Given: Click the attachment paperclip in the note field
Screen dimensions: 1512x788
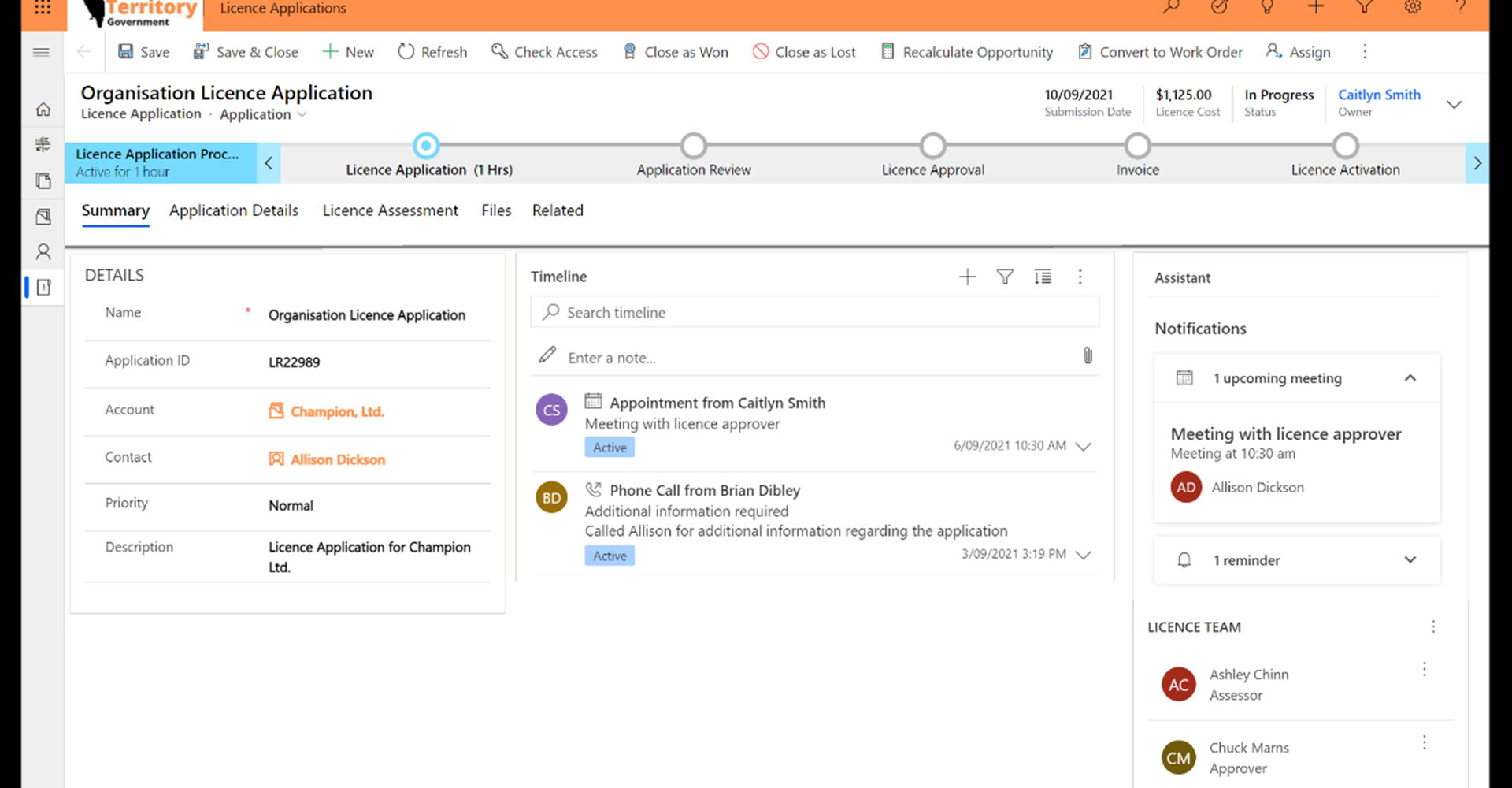Looking at the screenshot, I should [x=1088, y=356].
